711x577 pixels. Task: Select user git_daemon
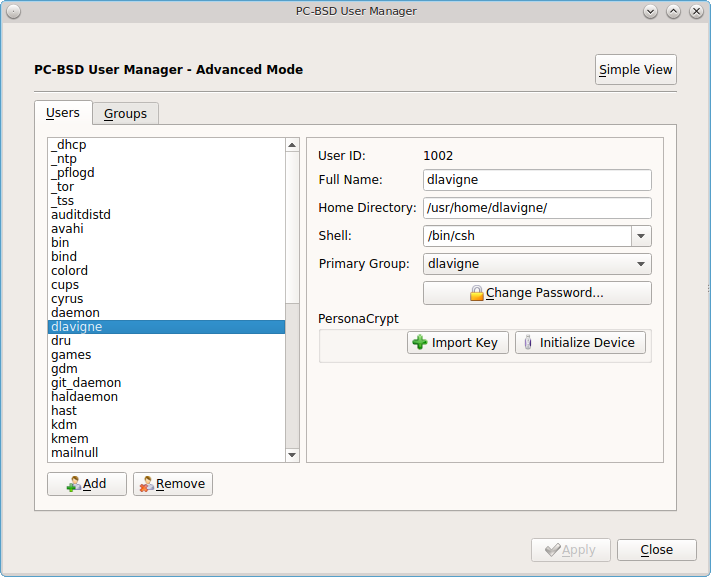coord(166,383)
